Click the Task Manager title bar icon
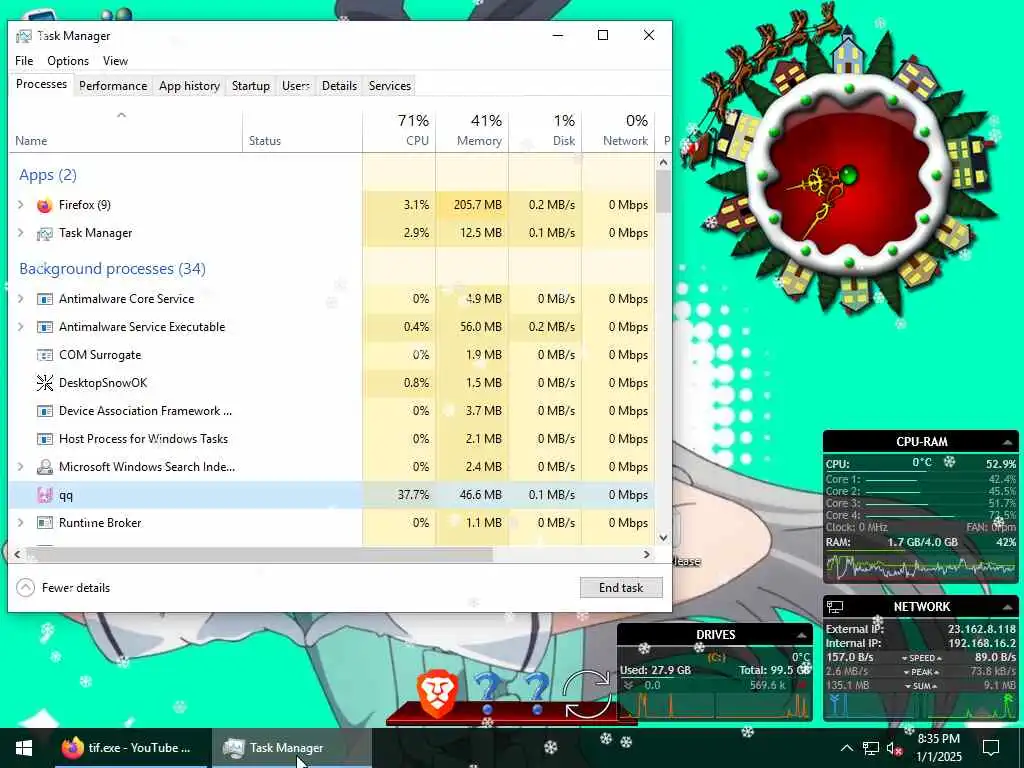Viewport: 1024px width, 768px height. [x=24, y=36]
